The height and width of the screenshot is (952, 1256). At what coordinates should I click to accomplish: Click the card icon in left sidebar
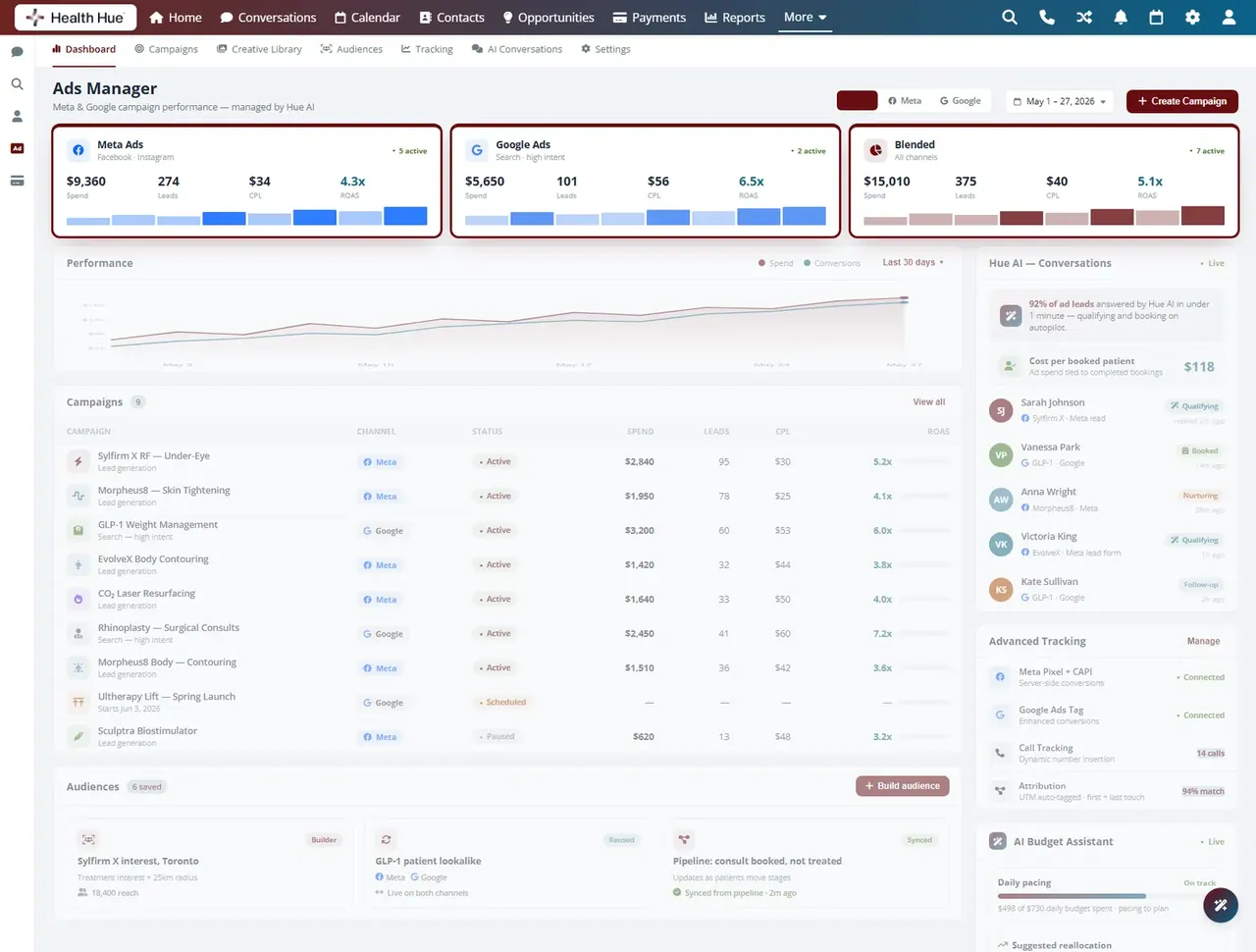coord(17,181)
